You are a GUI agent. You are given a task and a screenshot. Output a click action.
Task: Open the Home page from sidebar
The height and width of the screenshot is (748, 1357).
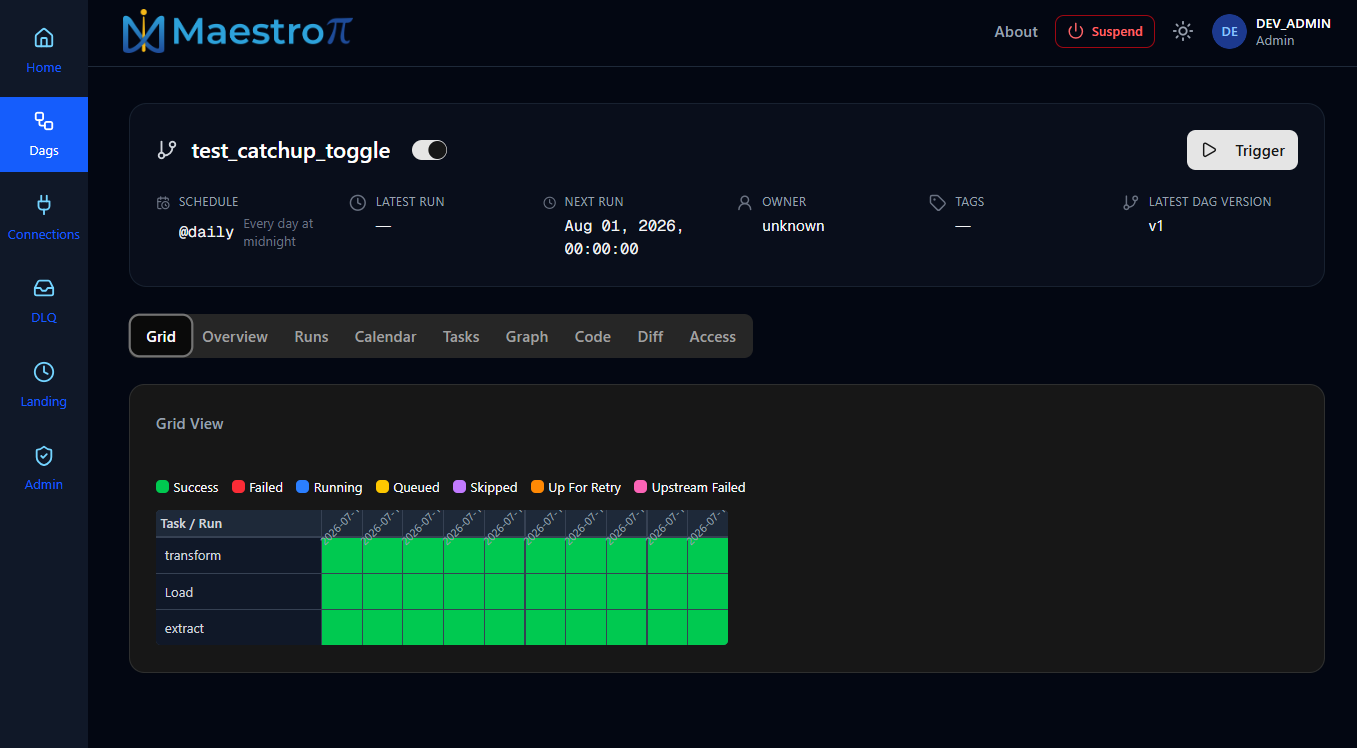pos(44,51)
